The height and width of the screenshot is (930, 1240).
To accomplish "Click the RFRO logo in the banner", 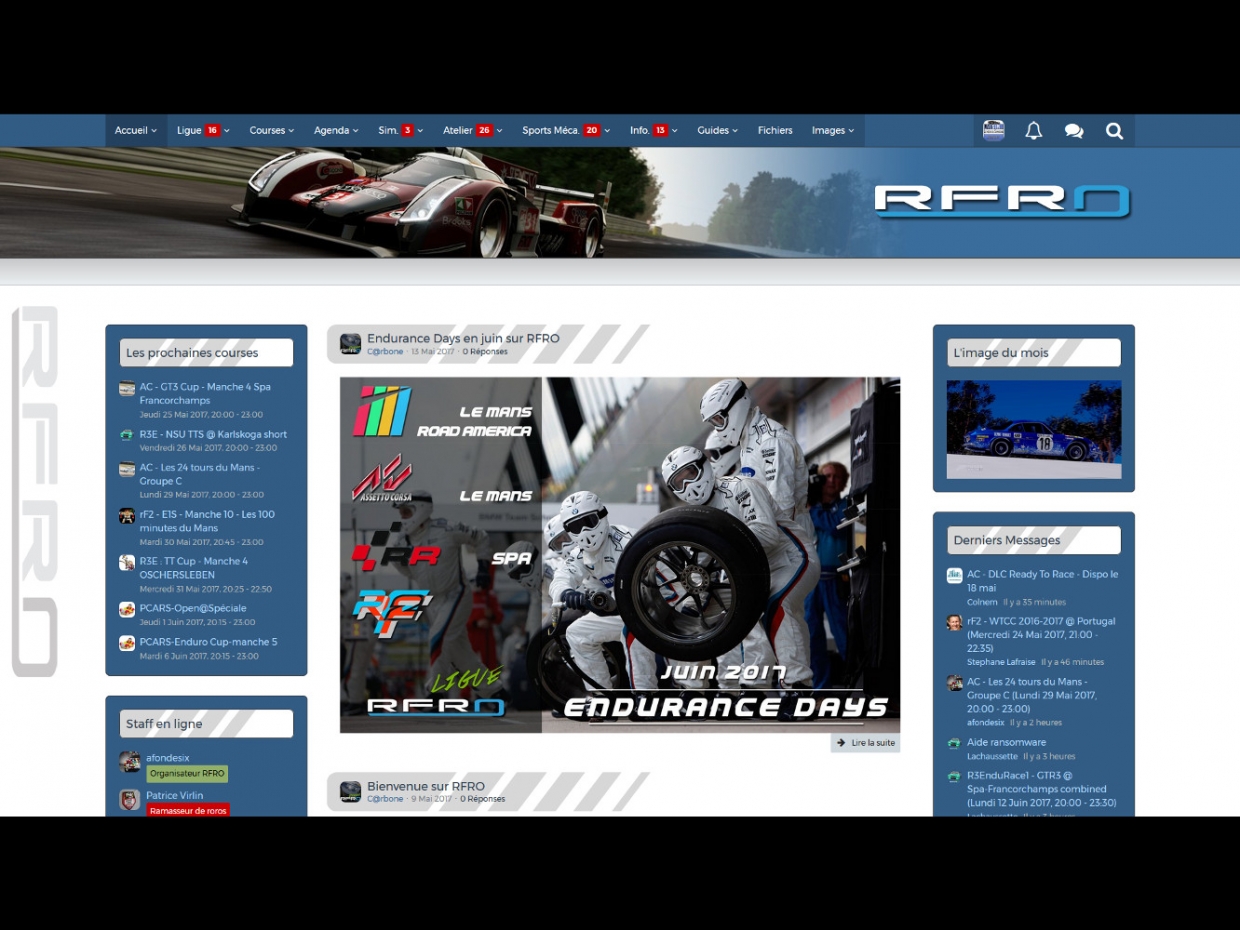I will [x=1002, y=200].
